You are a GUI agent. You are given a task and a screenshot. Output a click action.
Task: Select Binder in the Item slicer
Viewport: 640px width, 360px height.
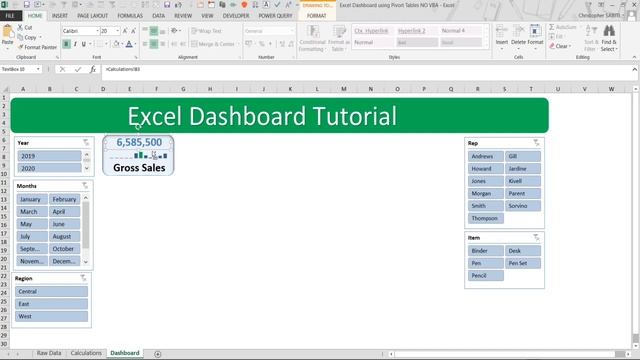point(486,251)
